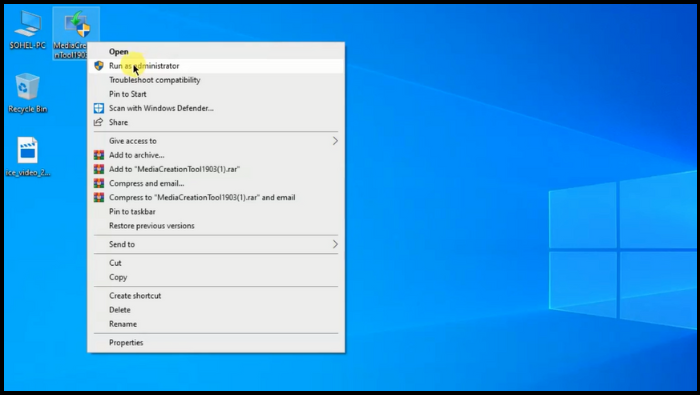Open the Send to entry
This screenshot has height=395, width=700.
(216, 244)
